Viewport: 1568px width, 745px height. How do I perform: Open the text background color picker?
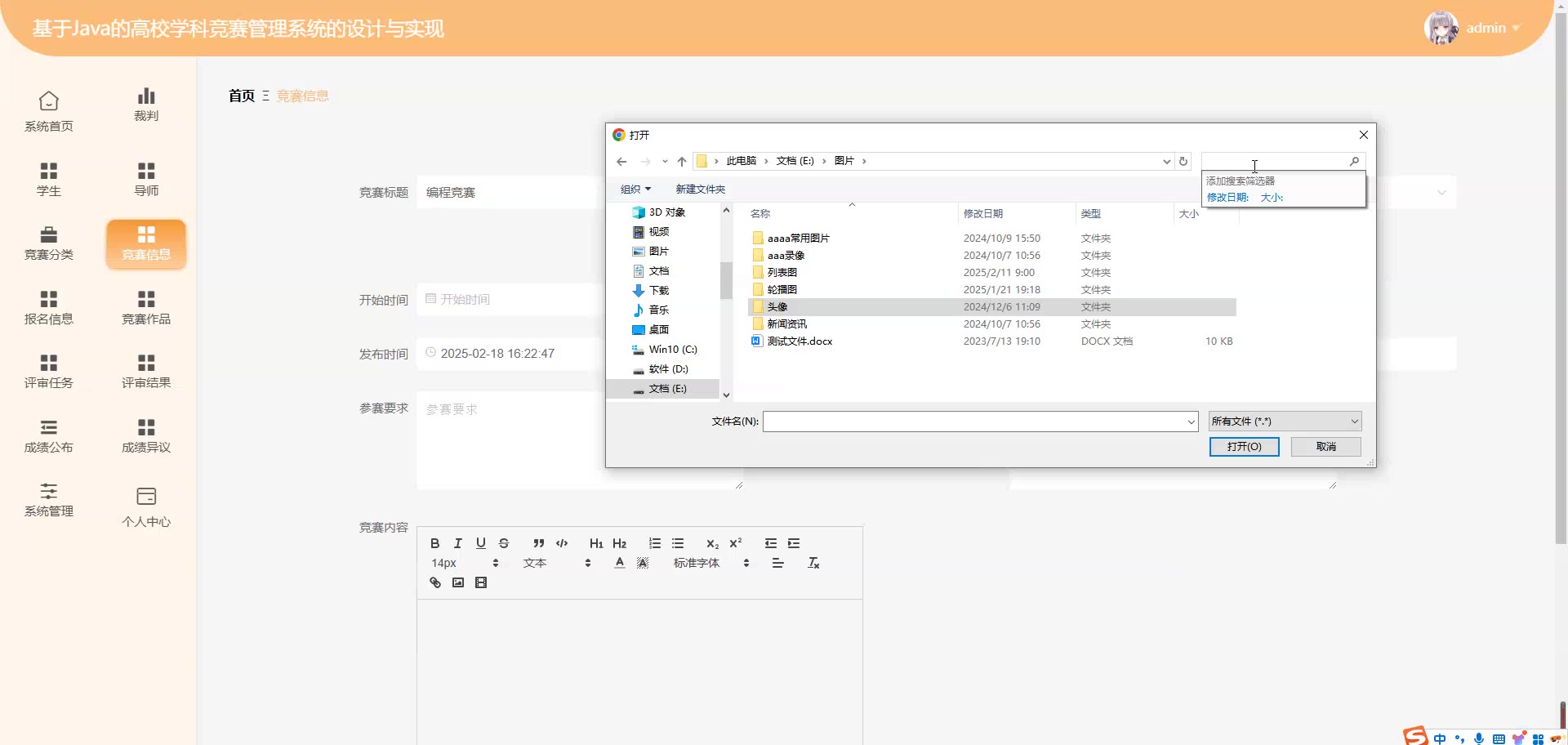pos(643,563)
